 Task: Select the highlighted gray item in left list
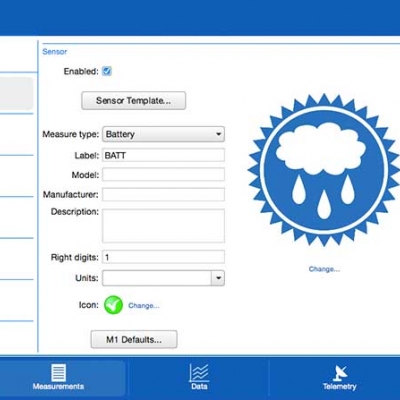point(17,94)
